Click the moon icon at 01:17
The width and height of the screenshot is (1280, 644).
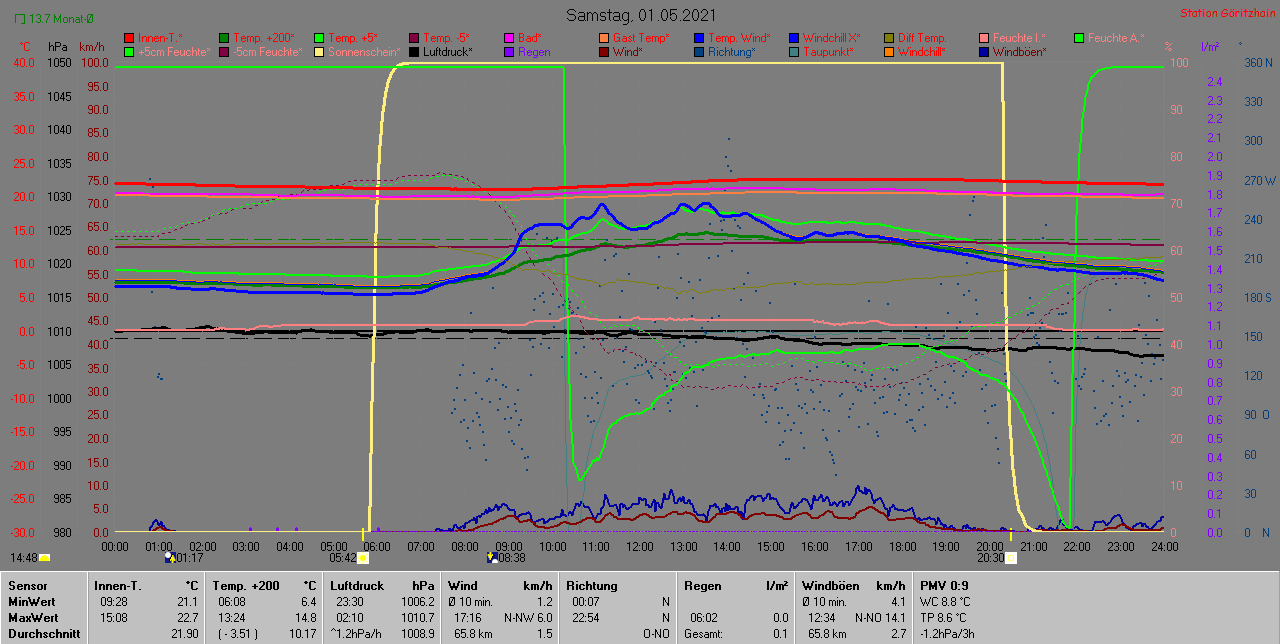(169, 558)
